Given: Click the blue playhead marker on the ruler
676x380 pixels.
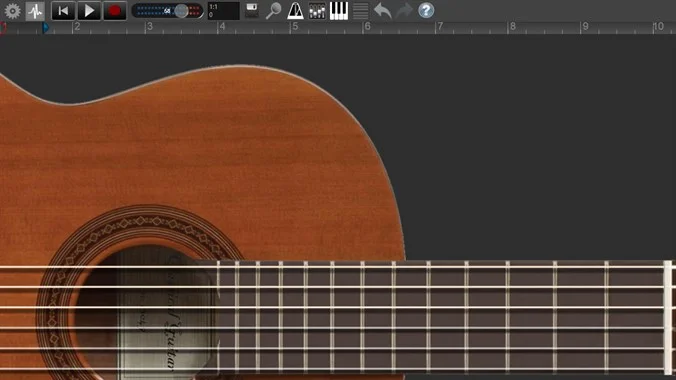Looking at the screenshot, I should 46,28.
